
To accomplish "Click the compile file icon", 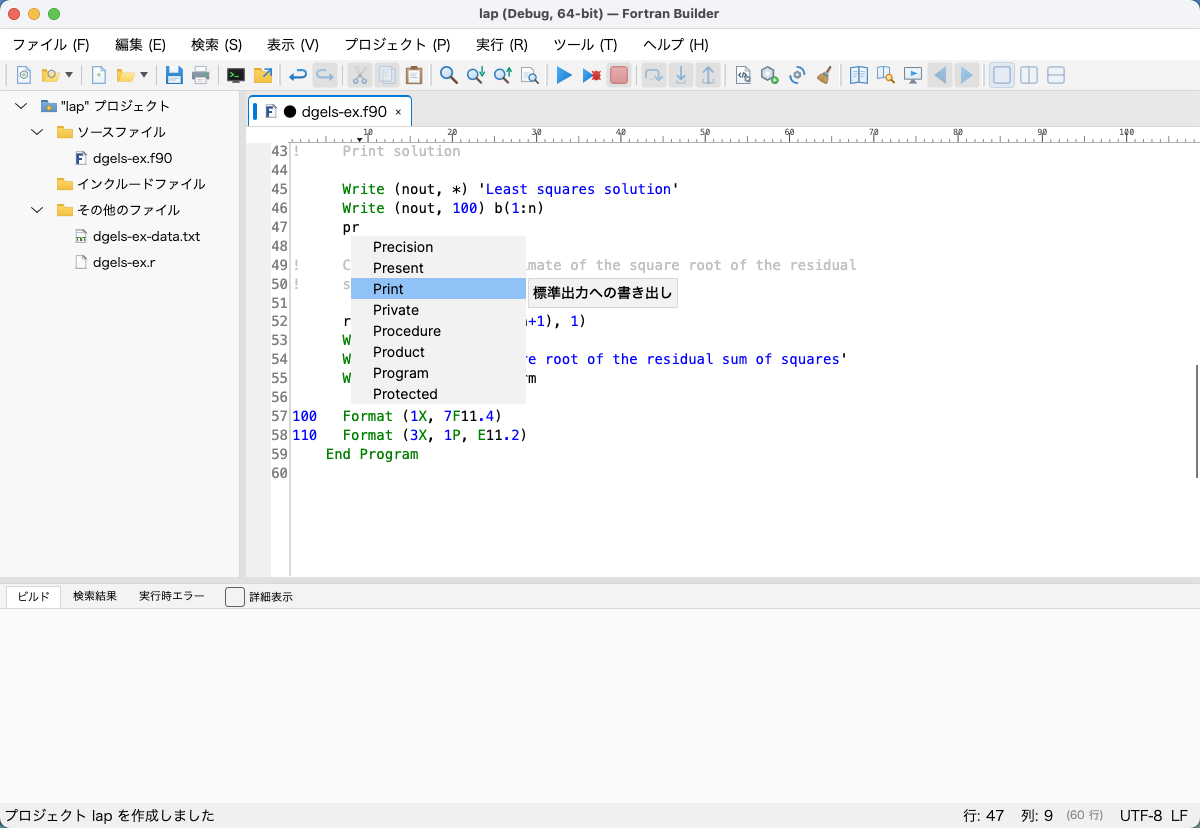I will pyautogui.click(x=743, y=75).
